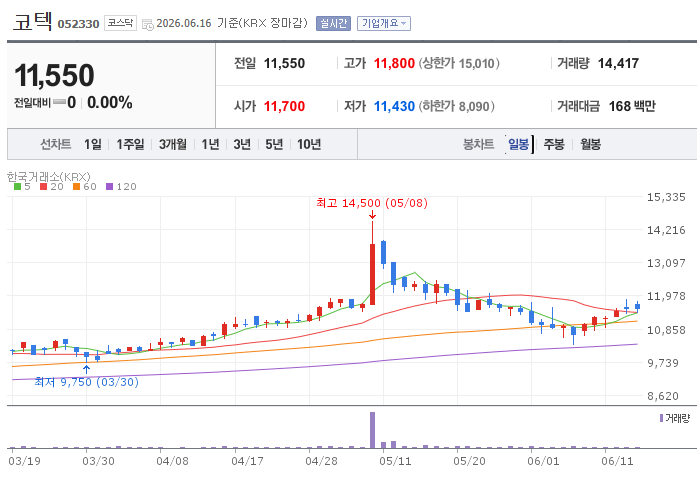
Task: Click the 선차트 label
Action: click(x=56, y=144)
